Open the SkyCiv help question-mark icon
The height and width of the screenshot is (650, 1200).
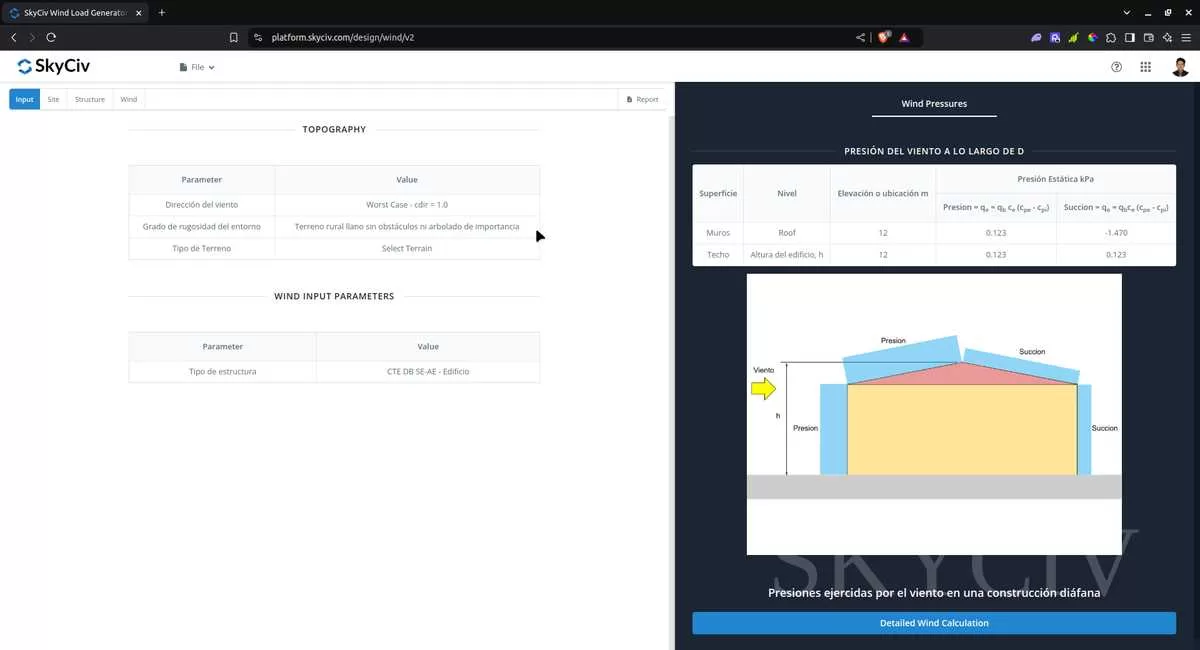[x=1116, y=67]
